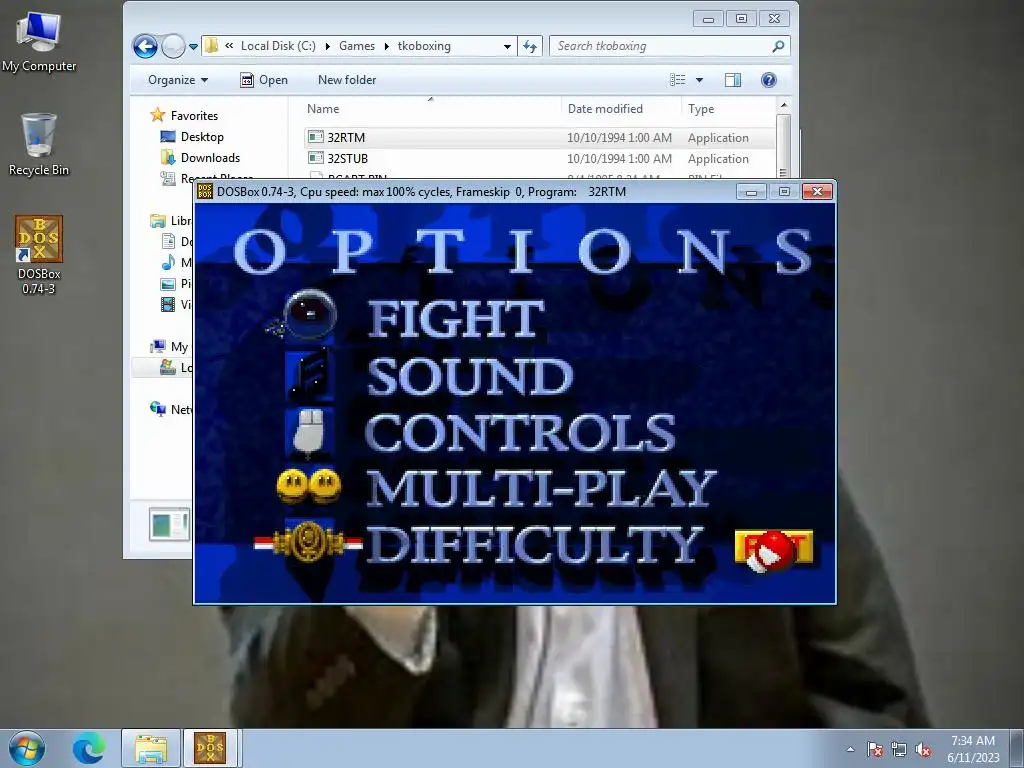
Task: Click the MULTI-PLAY two faces icon
Action: [309, 487]
